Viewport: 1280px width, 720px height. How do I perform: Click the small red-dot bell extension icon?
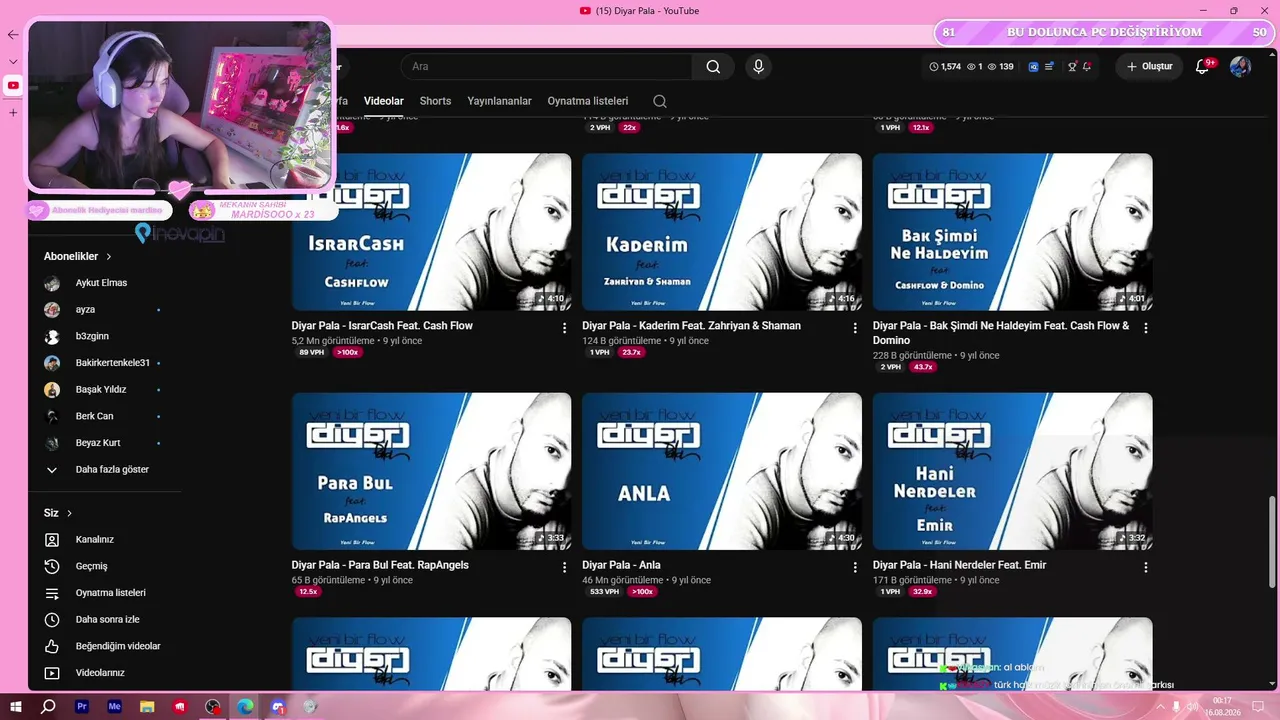[1087, 67]
